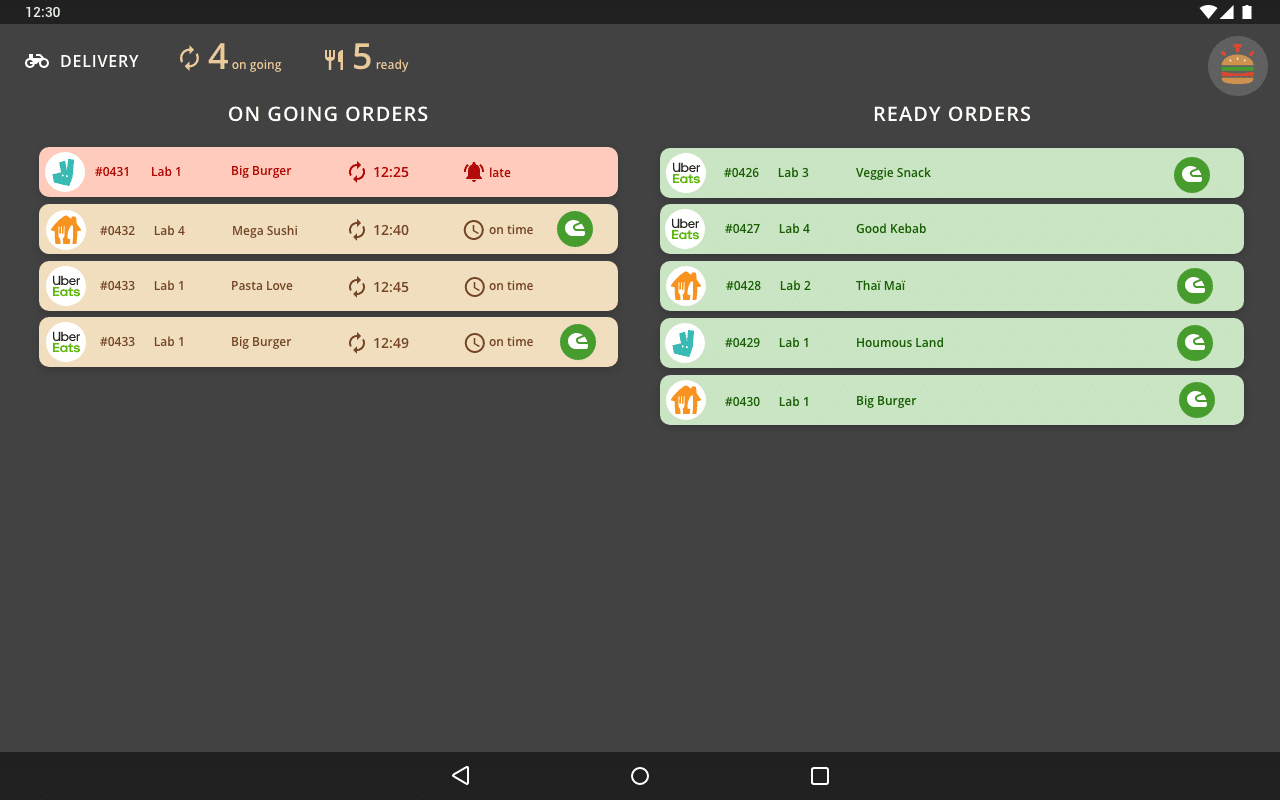Click the Just Eat logo on order #0432
Viewport: 1280px width, 800px height.
[x=66, y=230]
